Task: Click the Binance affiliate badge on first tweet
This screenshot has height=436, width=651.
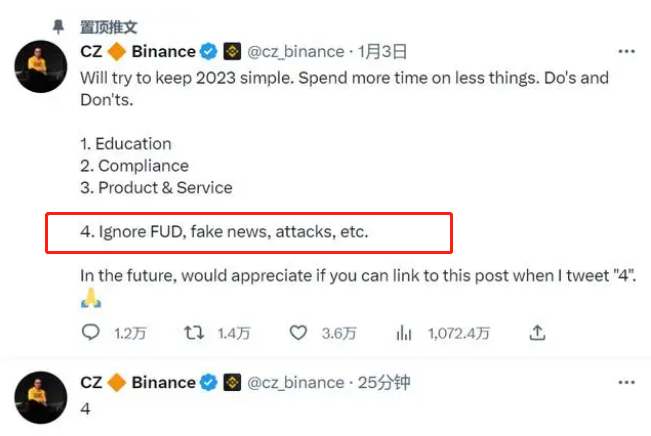Action: point(232,51)
